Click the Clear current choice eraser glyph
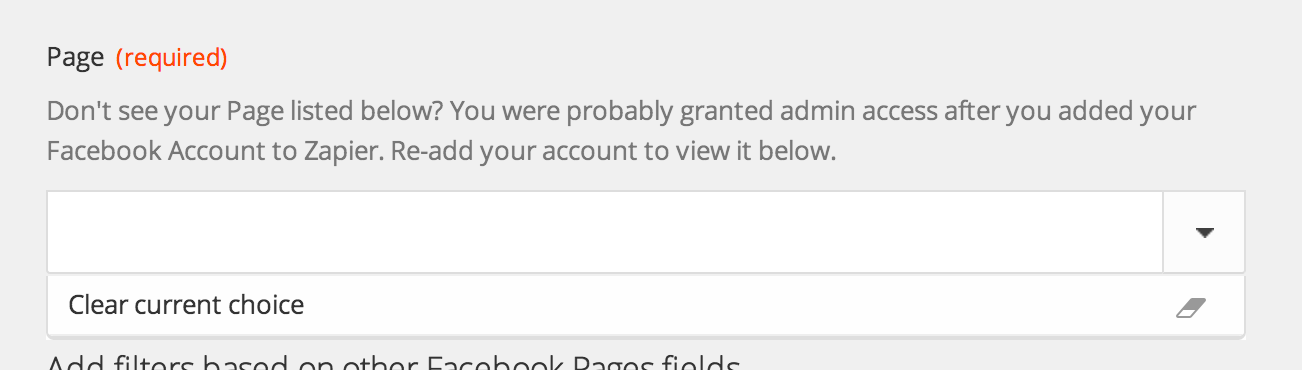This screenshot has width=1302, height=370. [1191, 307]
